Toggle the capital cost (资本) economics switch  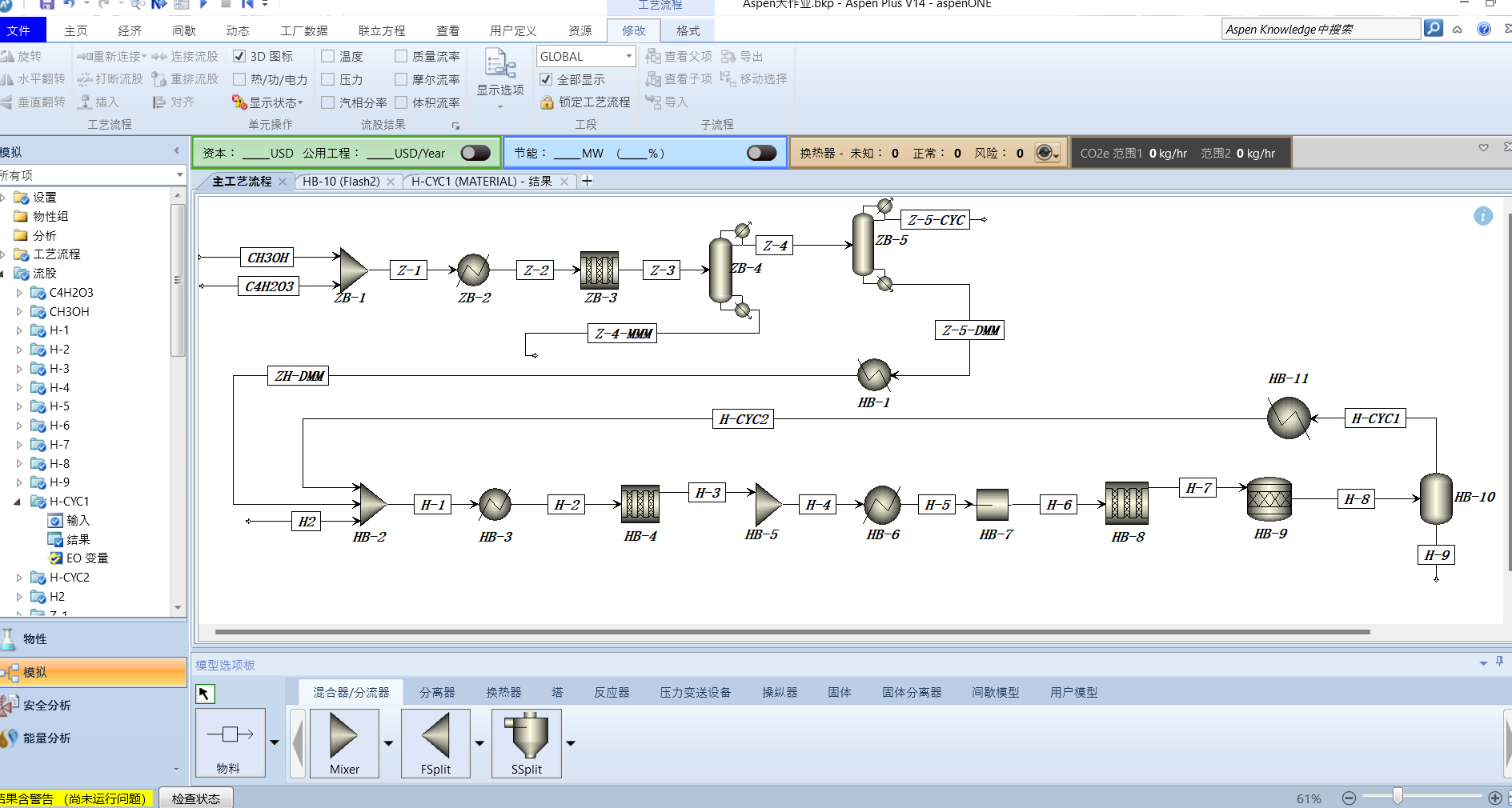click(475, 153)
